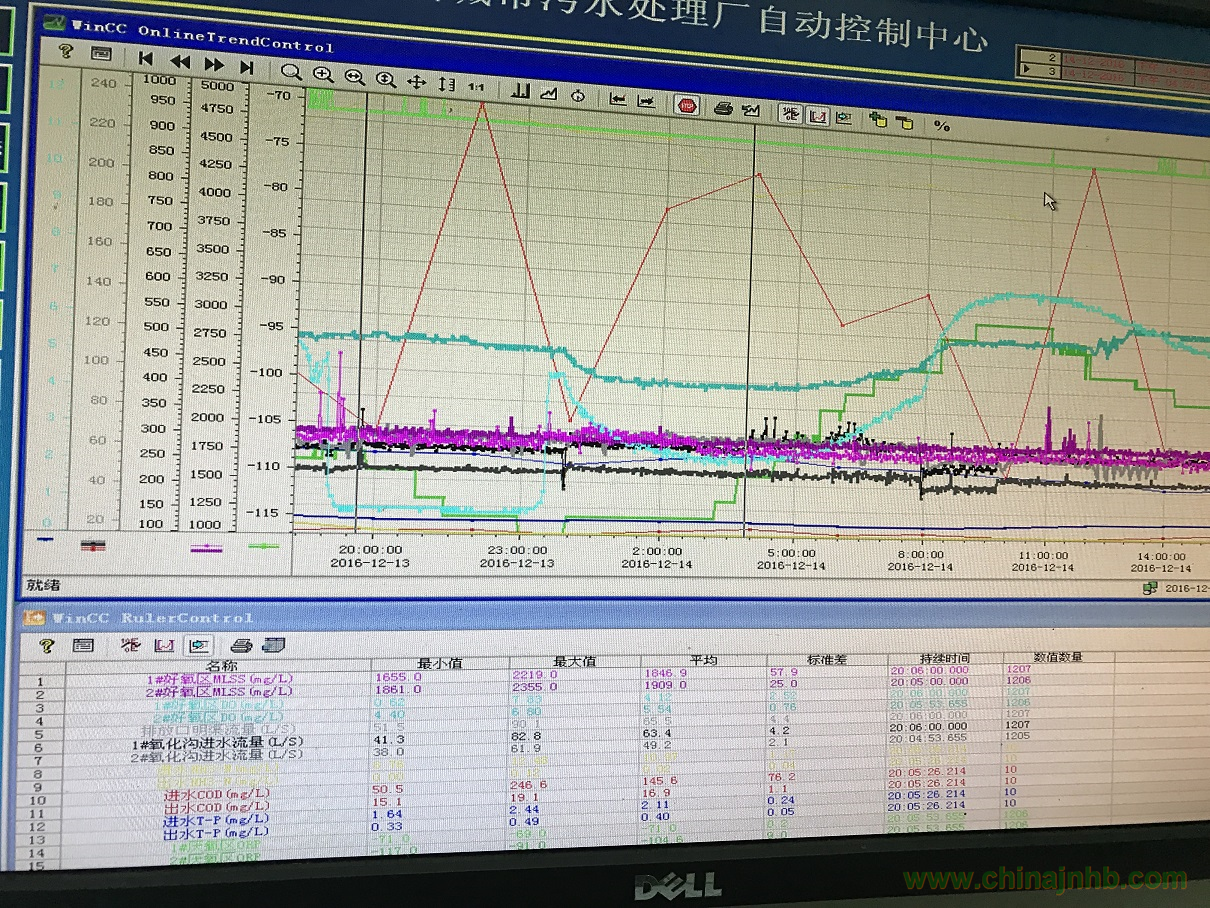1210x908 pixels.
Task: Click the 持续时间 column header
Action: [946, 658]
